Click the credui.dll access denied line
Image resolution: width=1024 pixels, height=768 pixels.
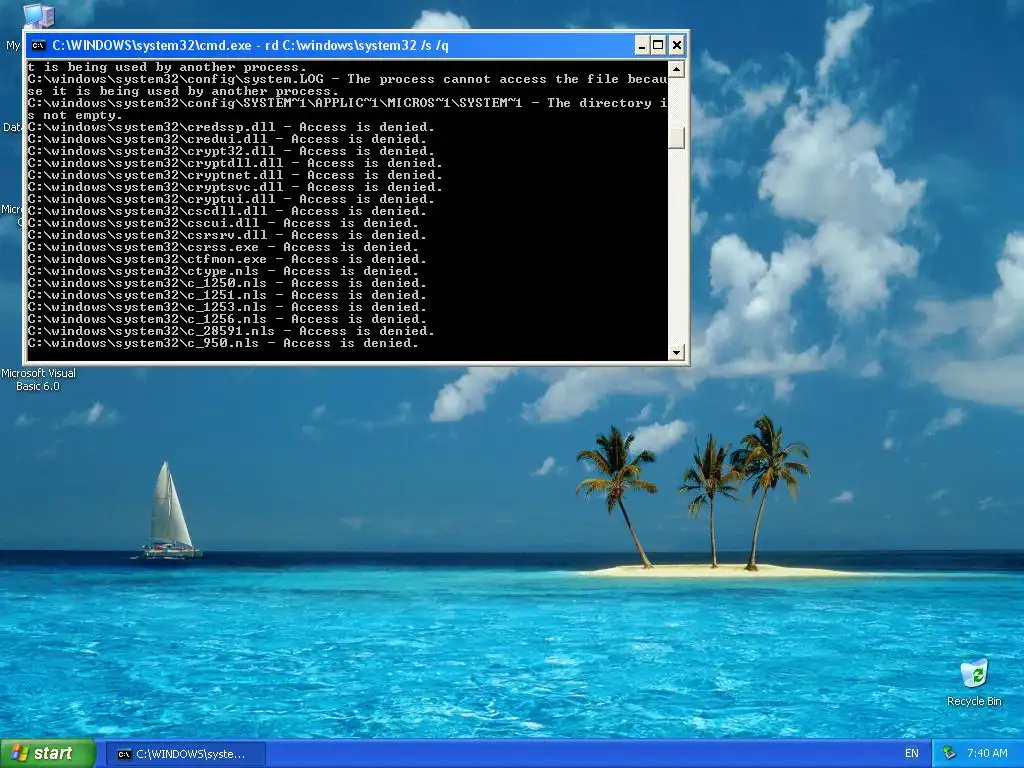[227, 139]
